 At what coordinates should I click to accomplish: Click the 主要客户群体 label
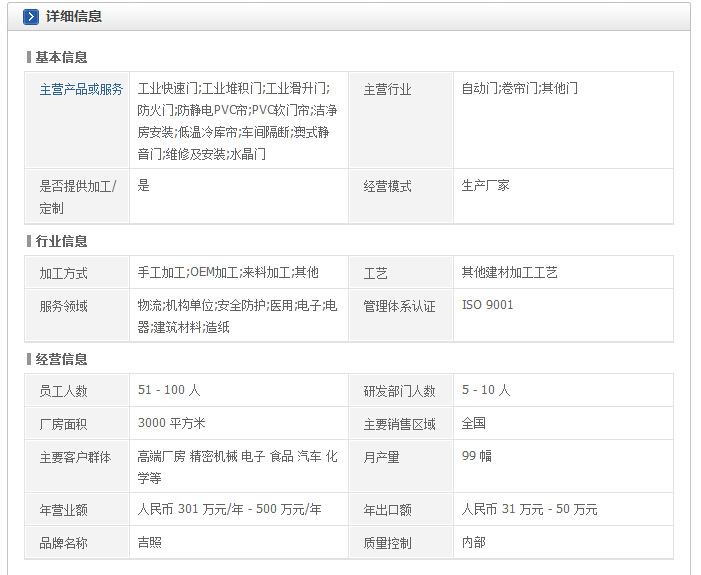coord(75,457)
